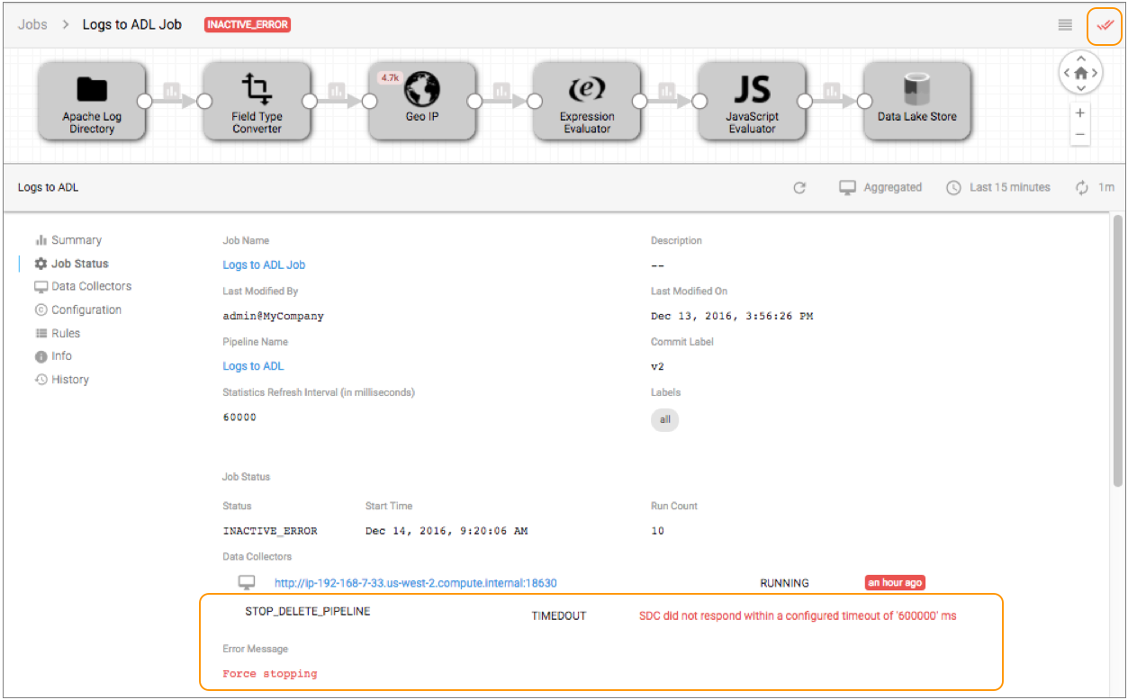1128x700 pixels.
Task: Open the Logs to ADL pipeline link
Action: point(253,366)
